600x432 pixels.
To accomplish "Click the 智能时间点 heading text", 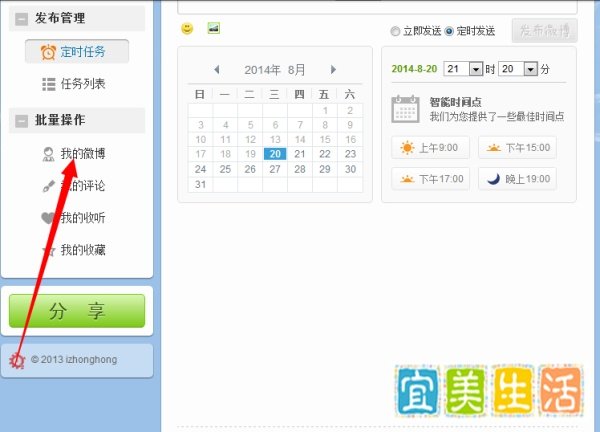I will (455, 102).
